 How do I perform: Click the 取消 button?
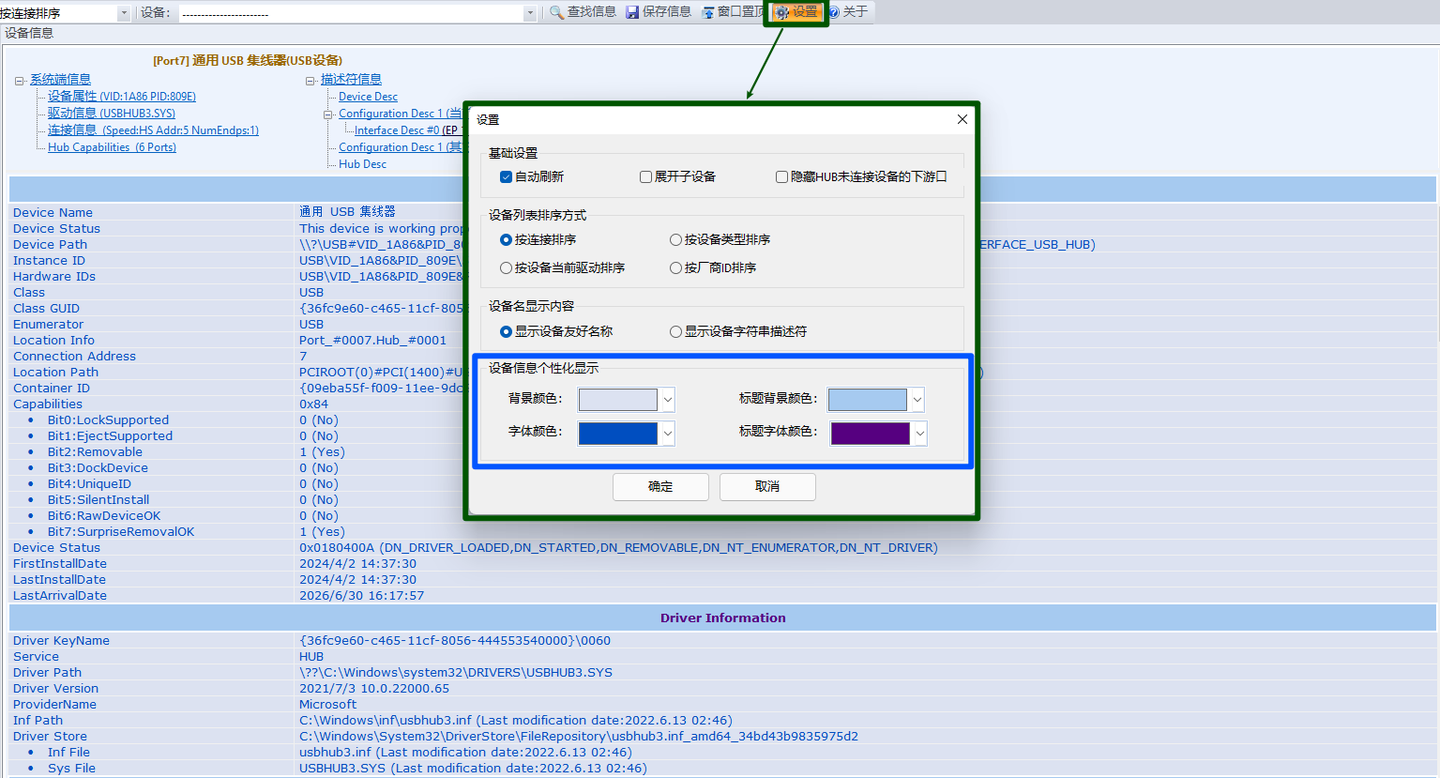click(x=767, y=487)
